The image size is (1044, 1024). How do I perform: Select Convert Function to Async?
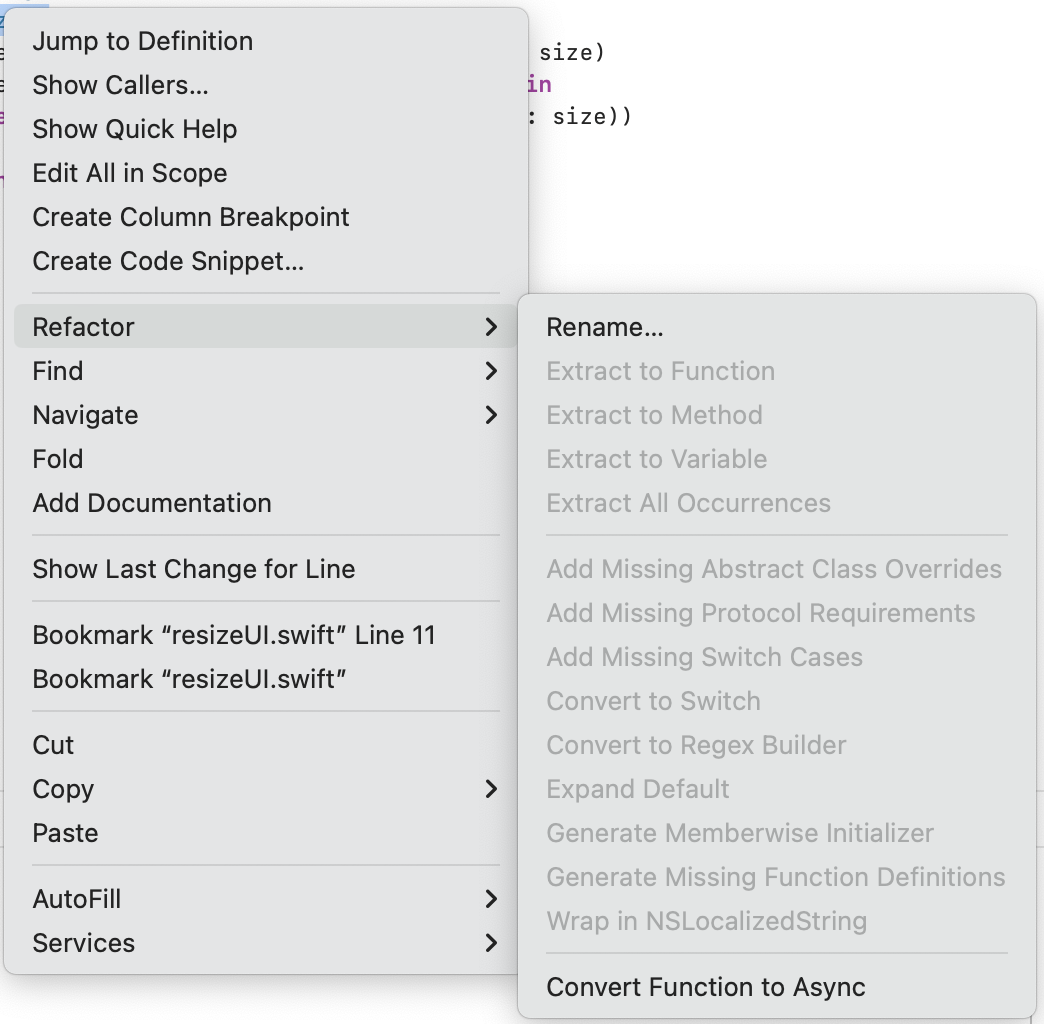[705, 987]
